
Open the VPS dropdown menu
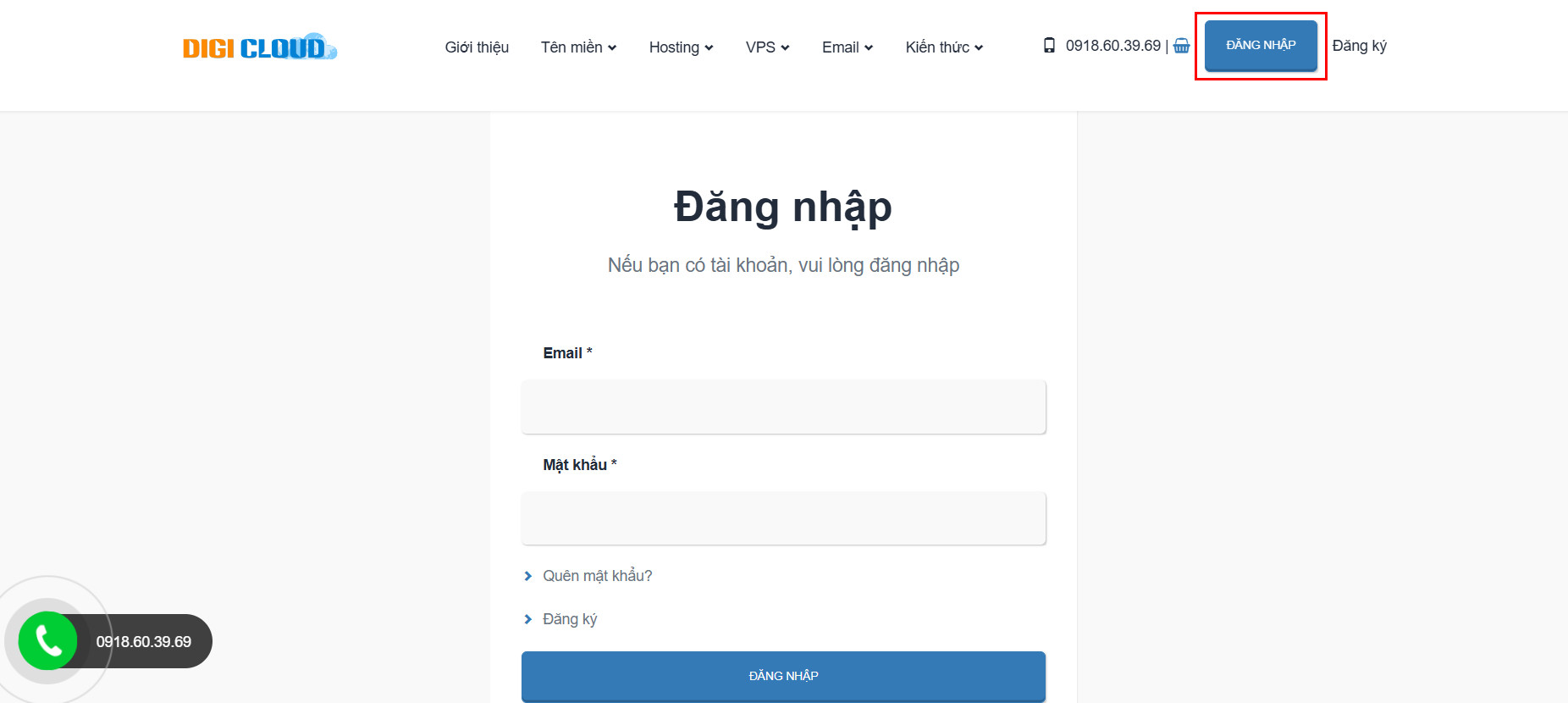(767, 47)
